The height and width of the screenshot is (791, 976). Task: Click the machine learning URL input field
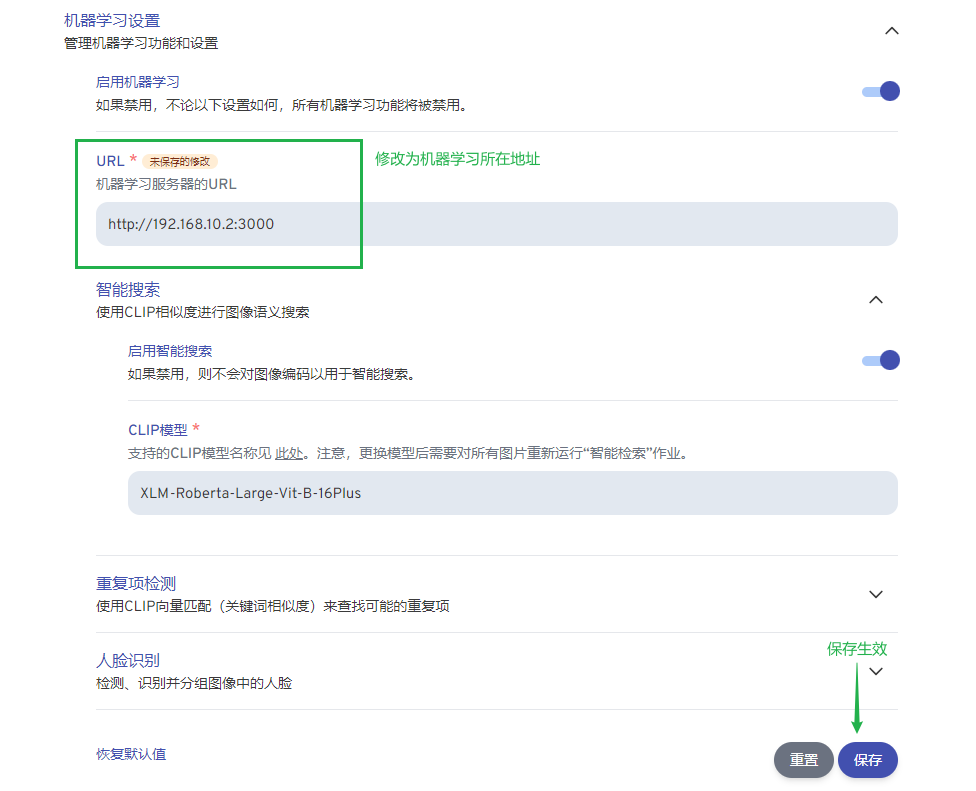[x=496, y=224]
